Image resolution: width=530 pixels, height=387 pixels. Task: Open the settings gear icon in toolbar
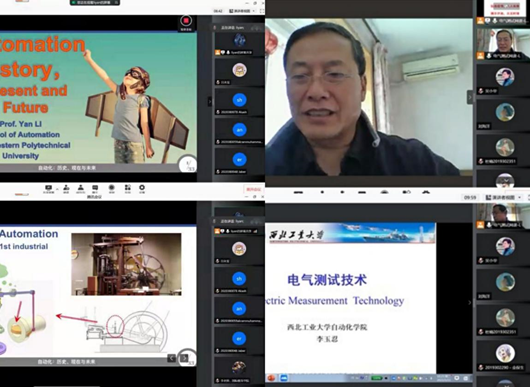142,188
